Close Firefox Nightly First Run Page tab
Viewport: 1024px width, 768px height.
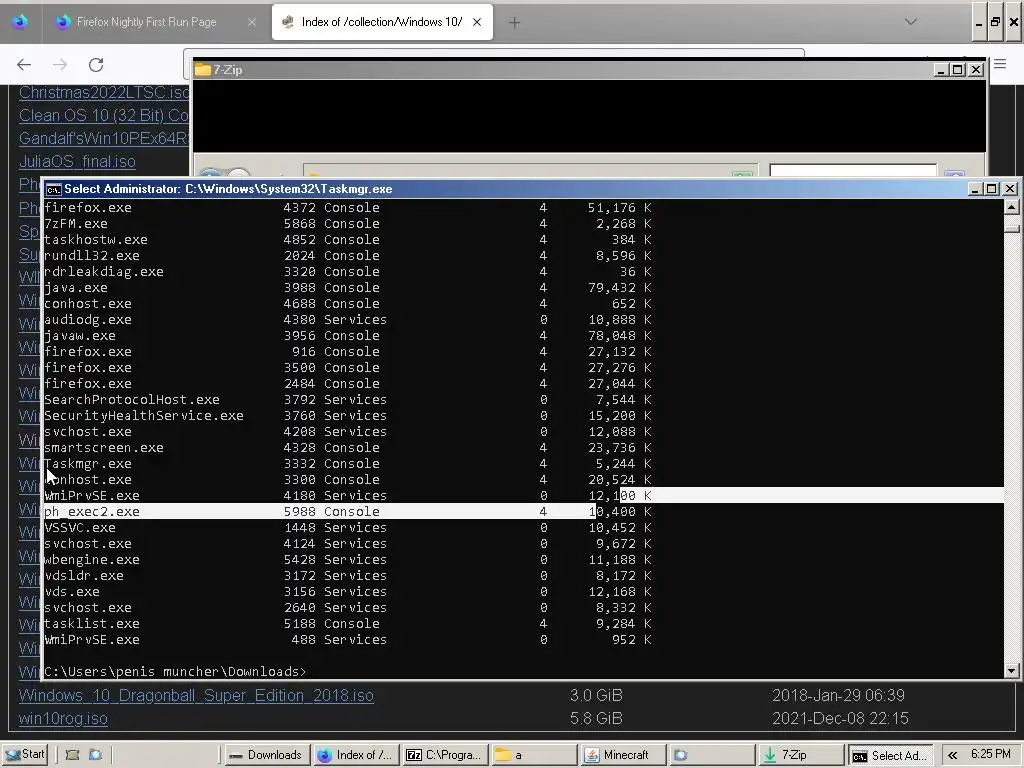[x=251, y=22]
